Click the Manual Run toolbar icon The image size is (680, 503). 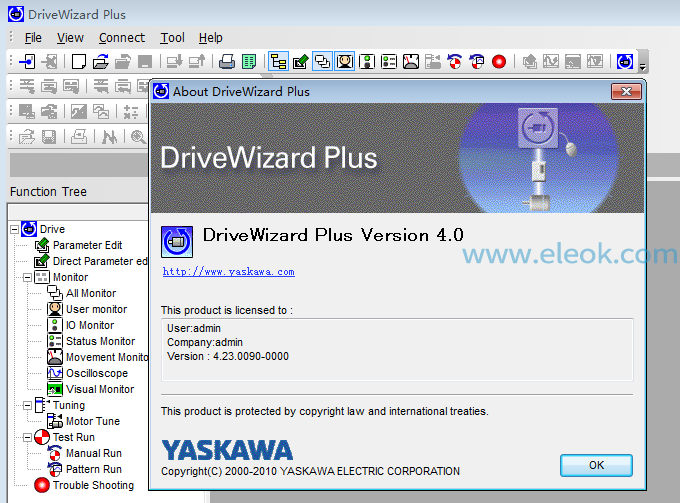(455, 62)
